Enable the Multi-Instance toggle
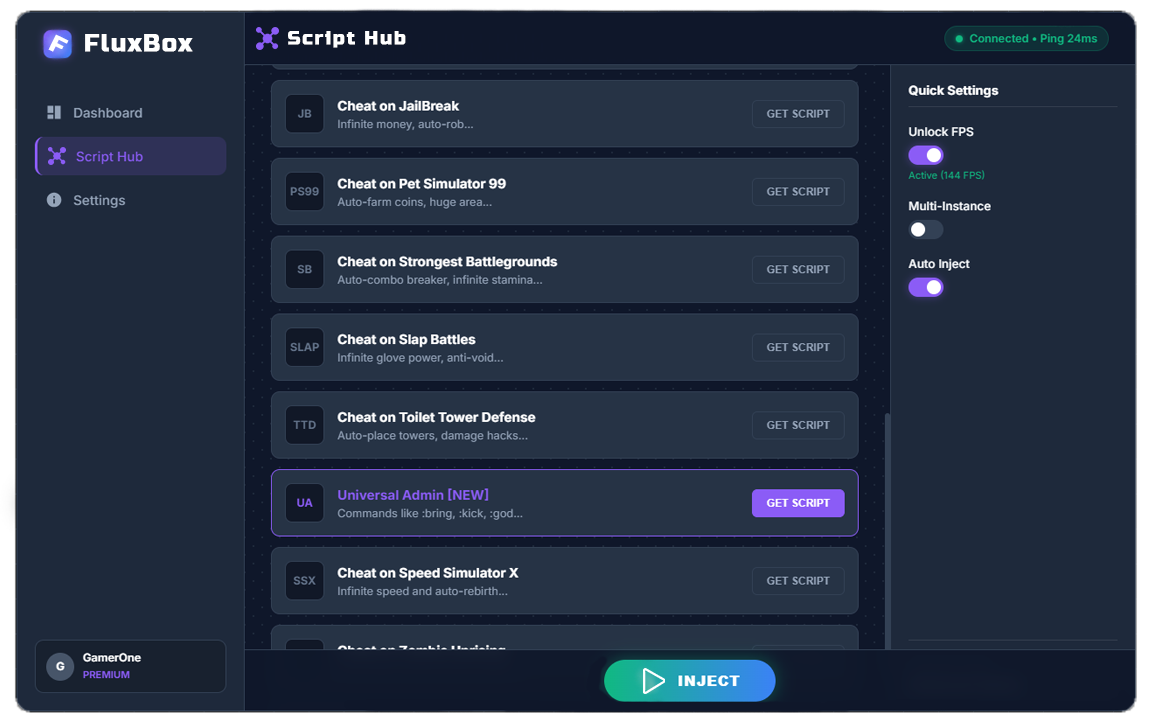This screenshot has height=720, width=1152. click(x=925, y=229)
